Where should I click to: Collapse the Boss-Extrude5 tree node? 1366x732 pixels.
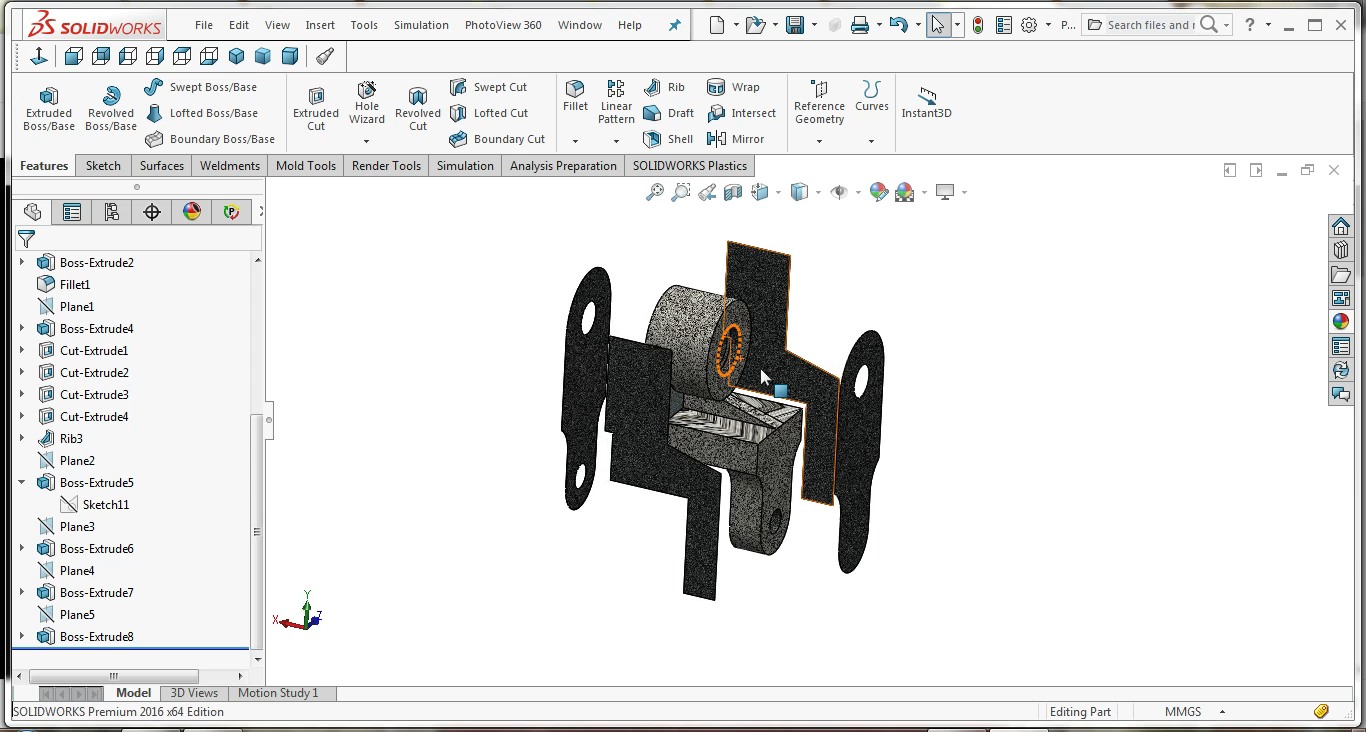click(x=22, y=483)
